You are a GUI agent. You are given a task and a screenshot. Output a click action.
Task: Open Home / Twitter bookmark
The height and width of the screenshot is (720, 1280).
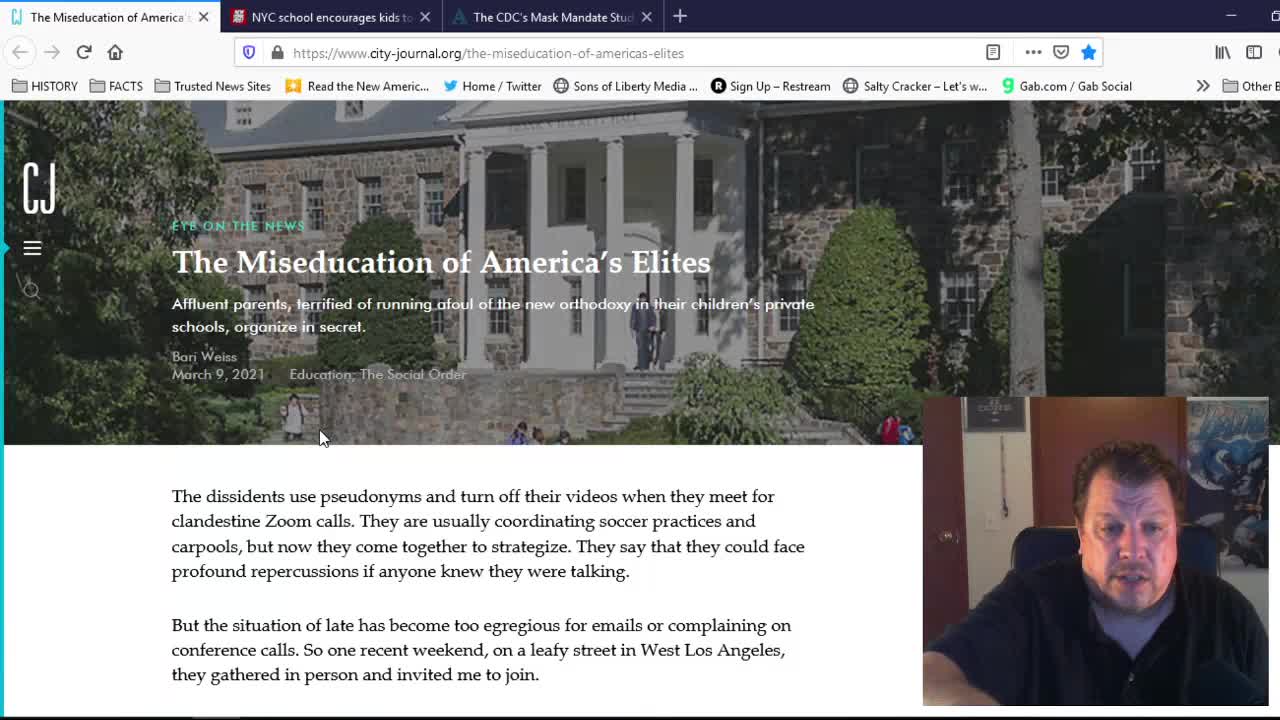[492, 86]
